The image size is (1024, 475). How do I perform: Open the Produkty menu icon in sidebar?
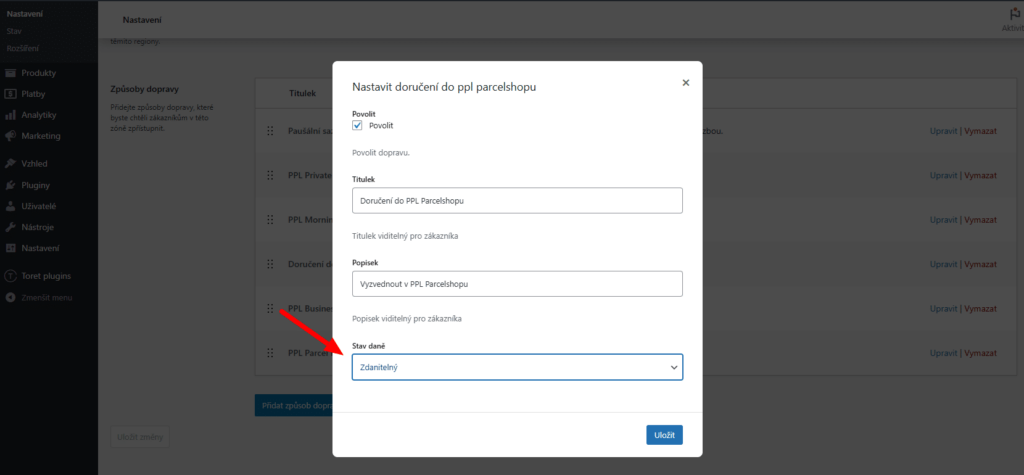pos(10,73)
